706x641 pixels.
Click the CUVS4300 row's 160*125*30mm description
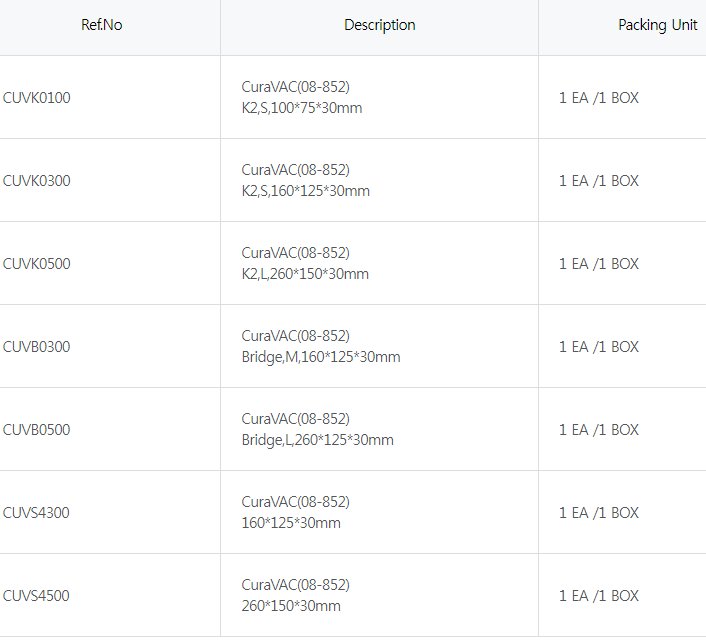(x=291, y=523)
